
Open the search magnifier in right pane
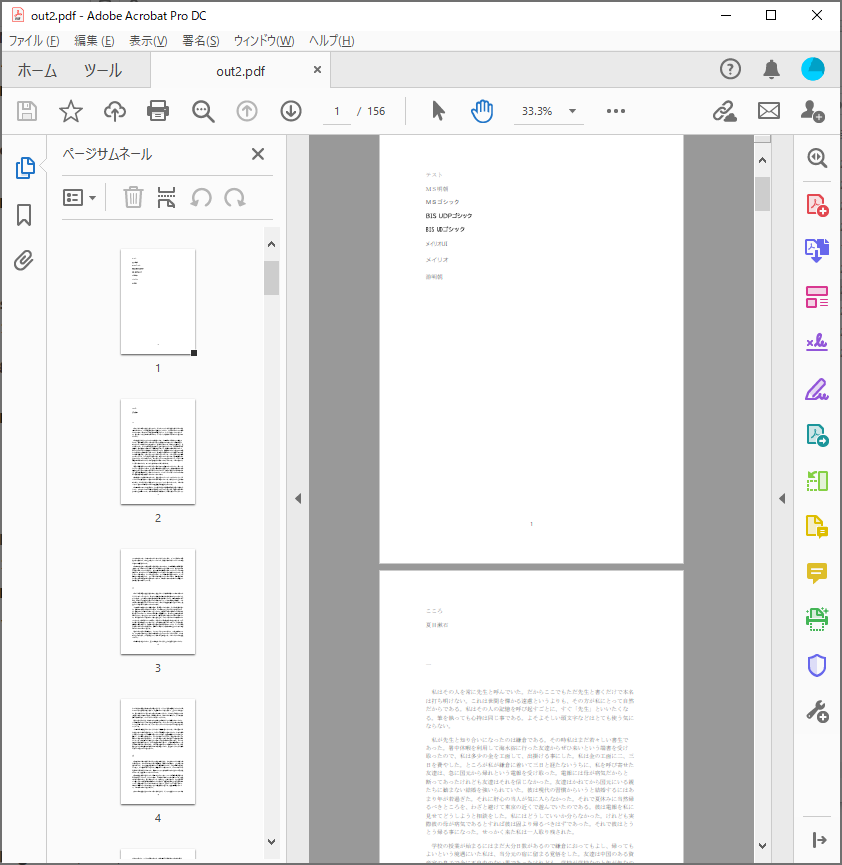pos(817,158)
